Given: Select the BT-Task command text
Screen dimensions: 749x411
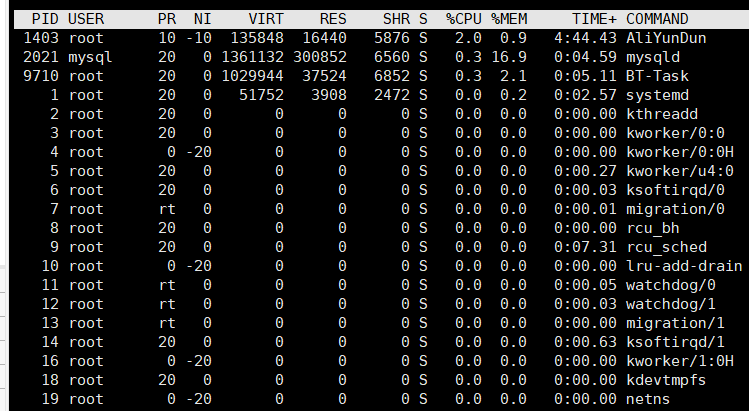Looking at the screenshot, I should [x=657, y=76].
